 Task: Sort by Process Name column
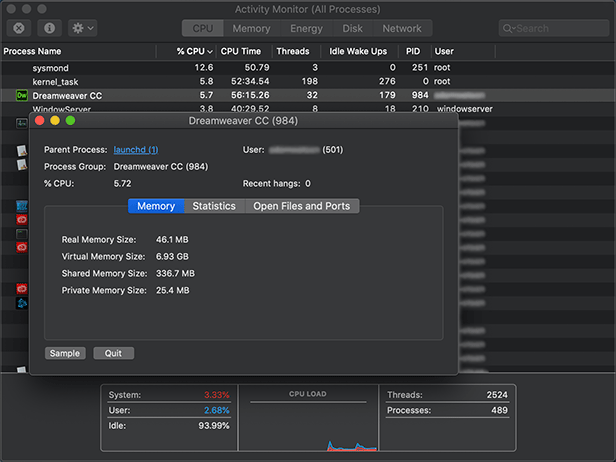tap(79, 51)
